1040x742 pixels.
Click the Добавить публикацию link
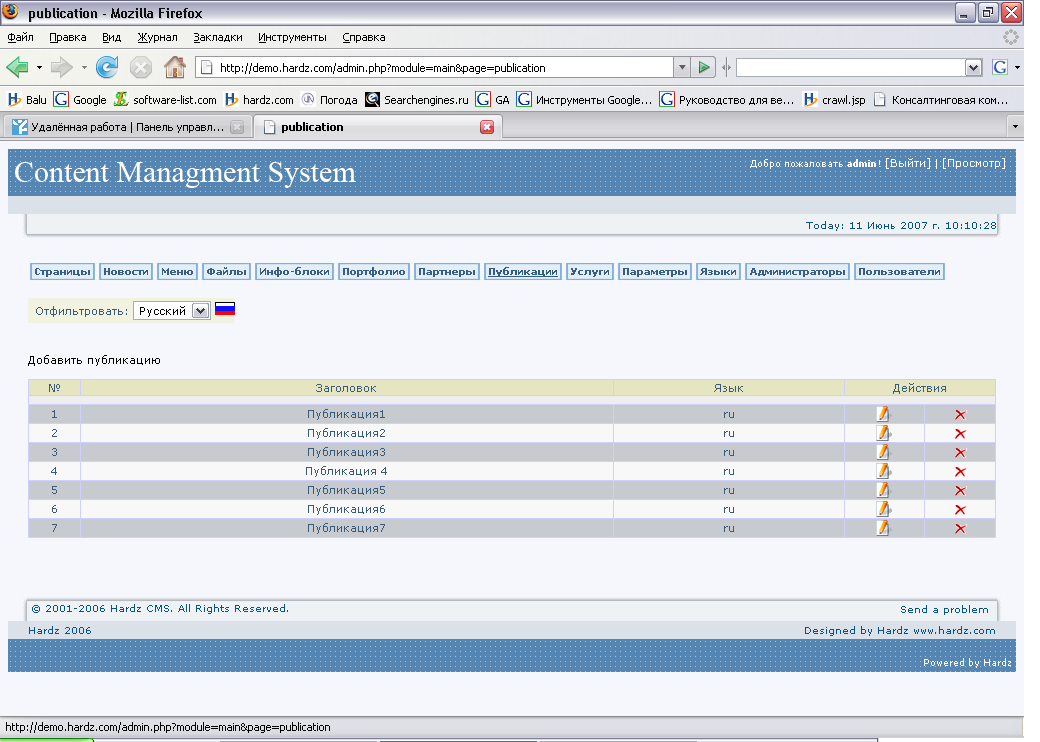point(94,360)
